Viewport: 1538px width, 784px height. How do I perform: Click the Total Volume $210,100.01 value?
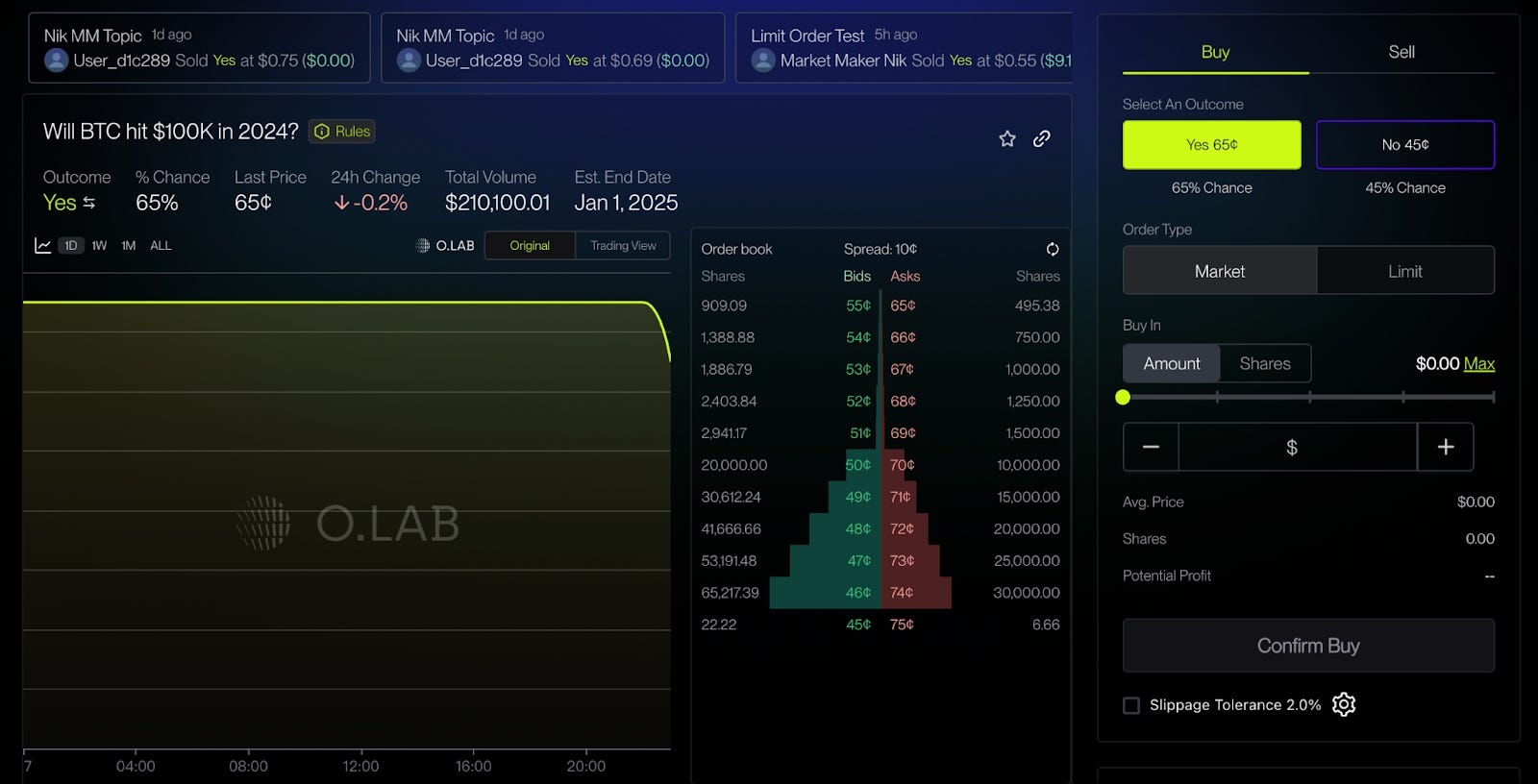(497, 203)
